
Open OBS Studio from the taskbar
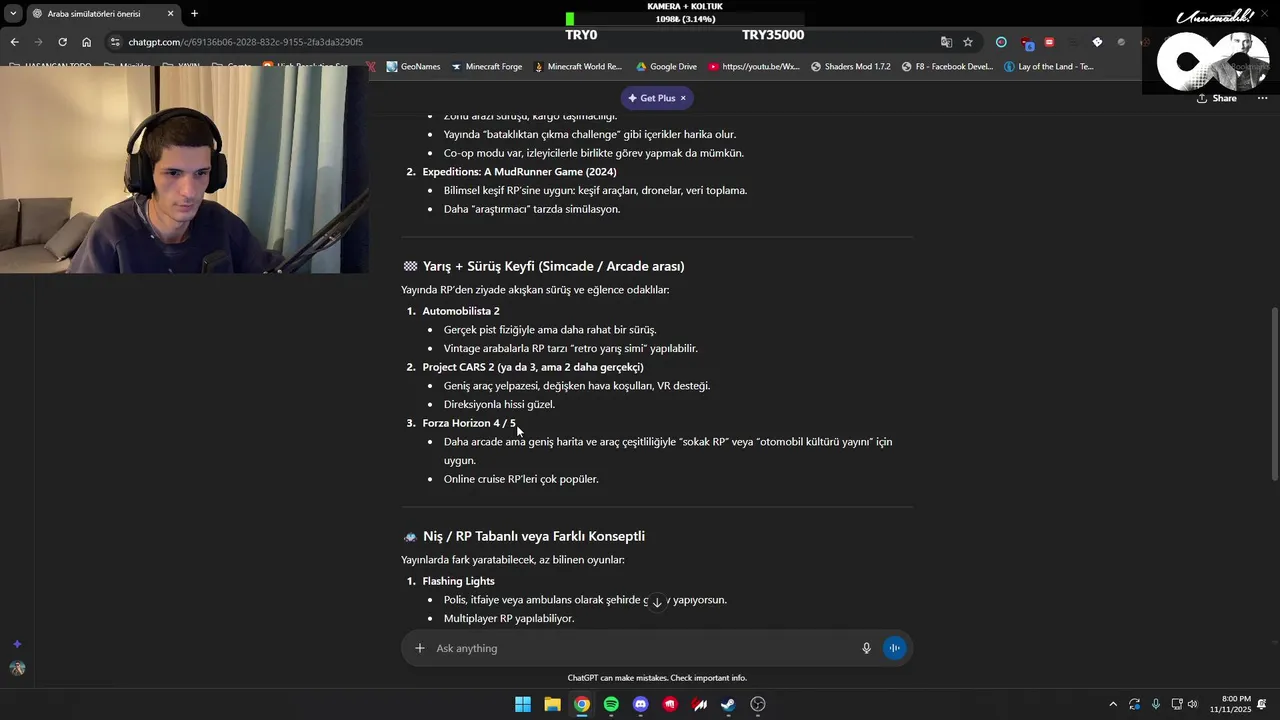coord(758,704)
